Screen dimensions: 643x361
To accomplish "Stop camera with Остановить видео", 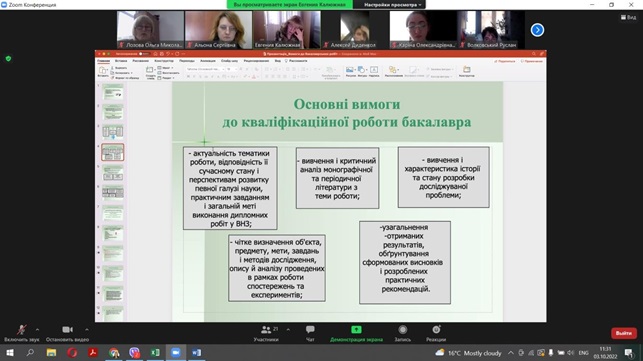I will click(x=67, y=333).
